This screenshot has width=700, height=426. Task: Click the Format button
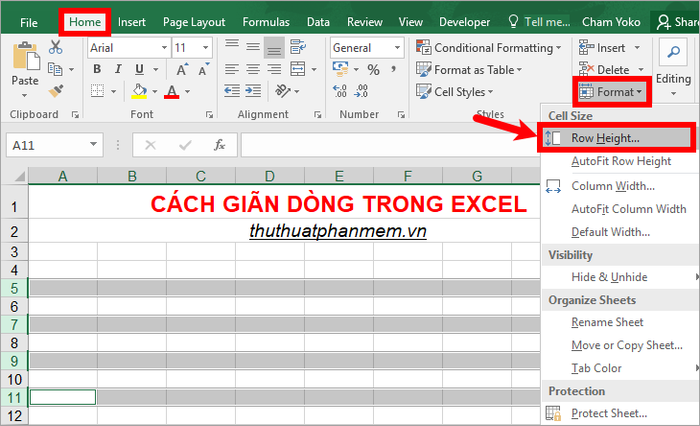(612, 92)
